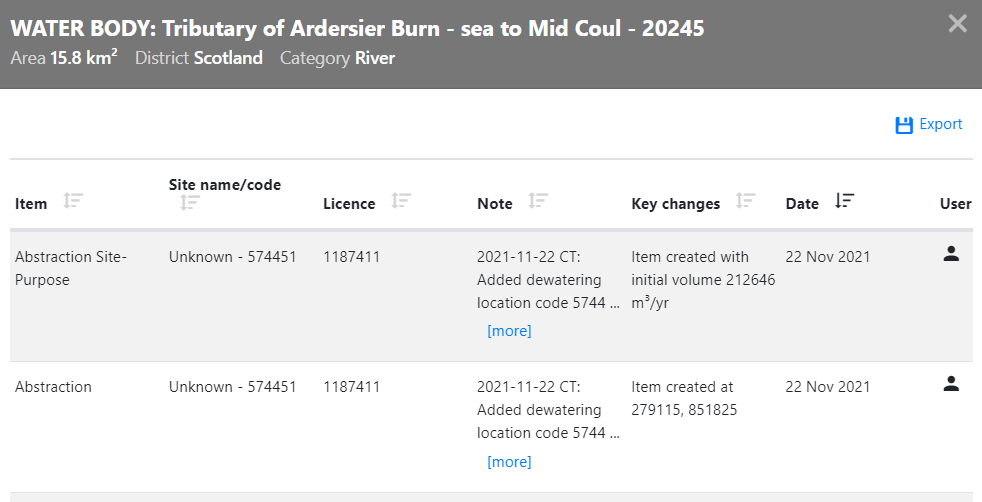982x502 pixels.
Task: Click the water body title heading
Action: pos(357,29)
